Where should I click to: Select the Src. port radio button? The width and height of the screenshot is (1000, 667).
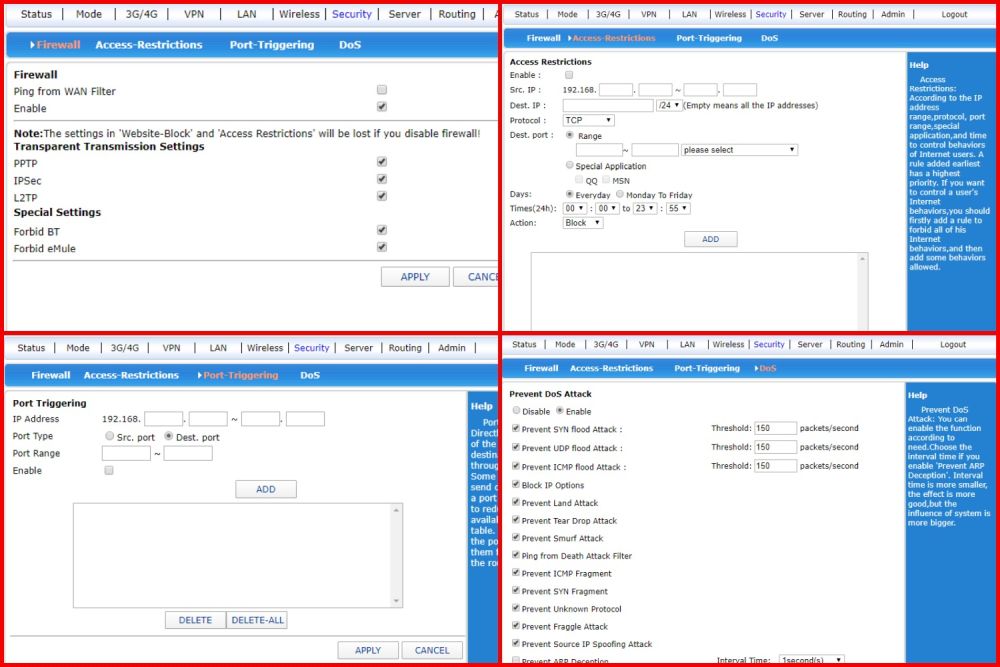109,436
